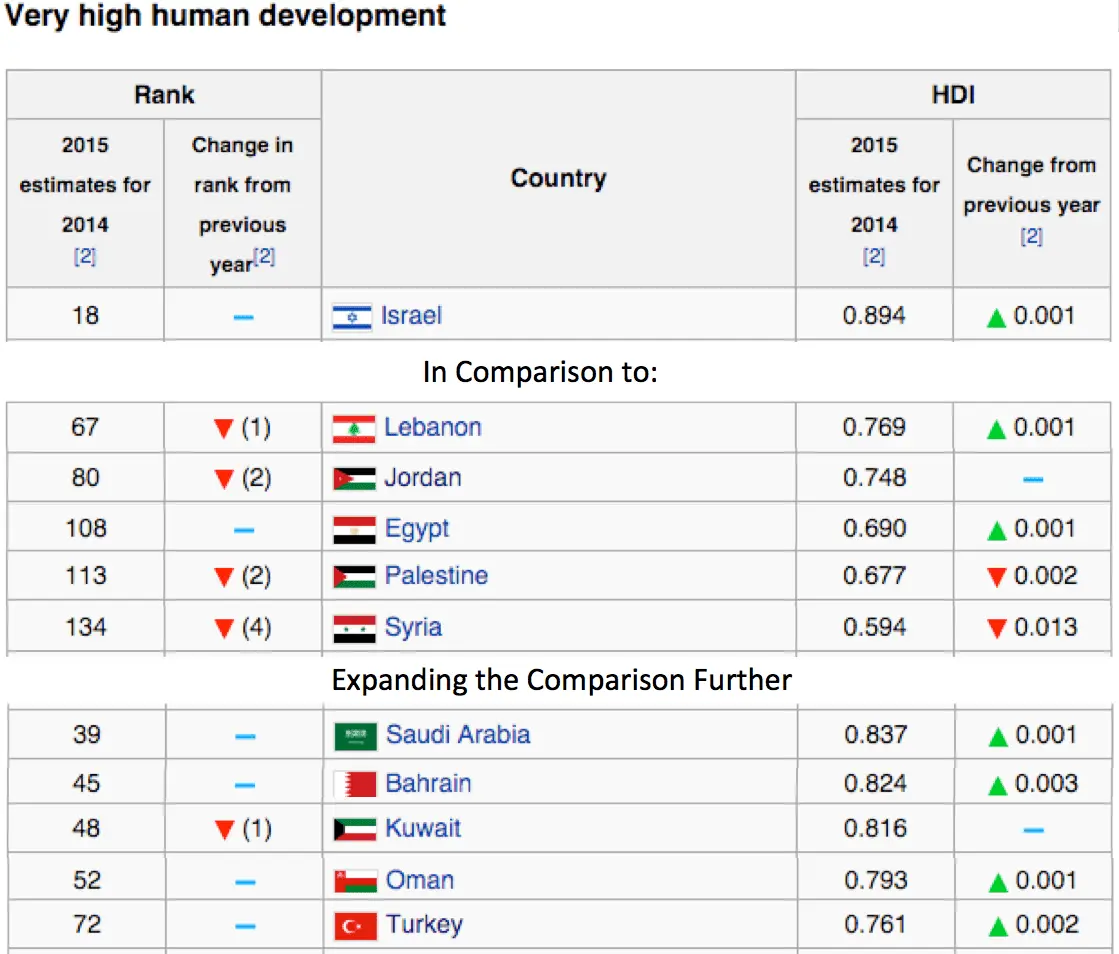
Task: Click the Israel flag icon
Action: [x=352, y=317]
